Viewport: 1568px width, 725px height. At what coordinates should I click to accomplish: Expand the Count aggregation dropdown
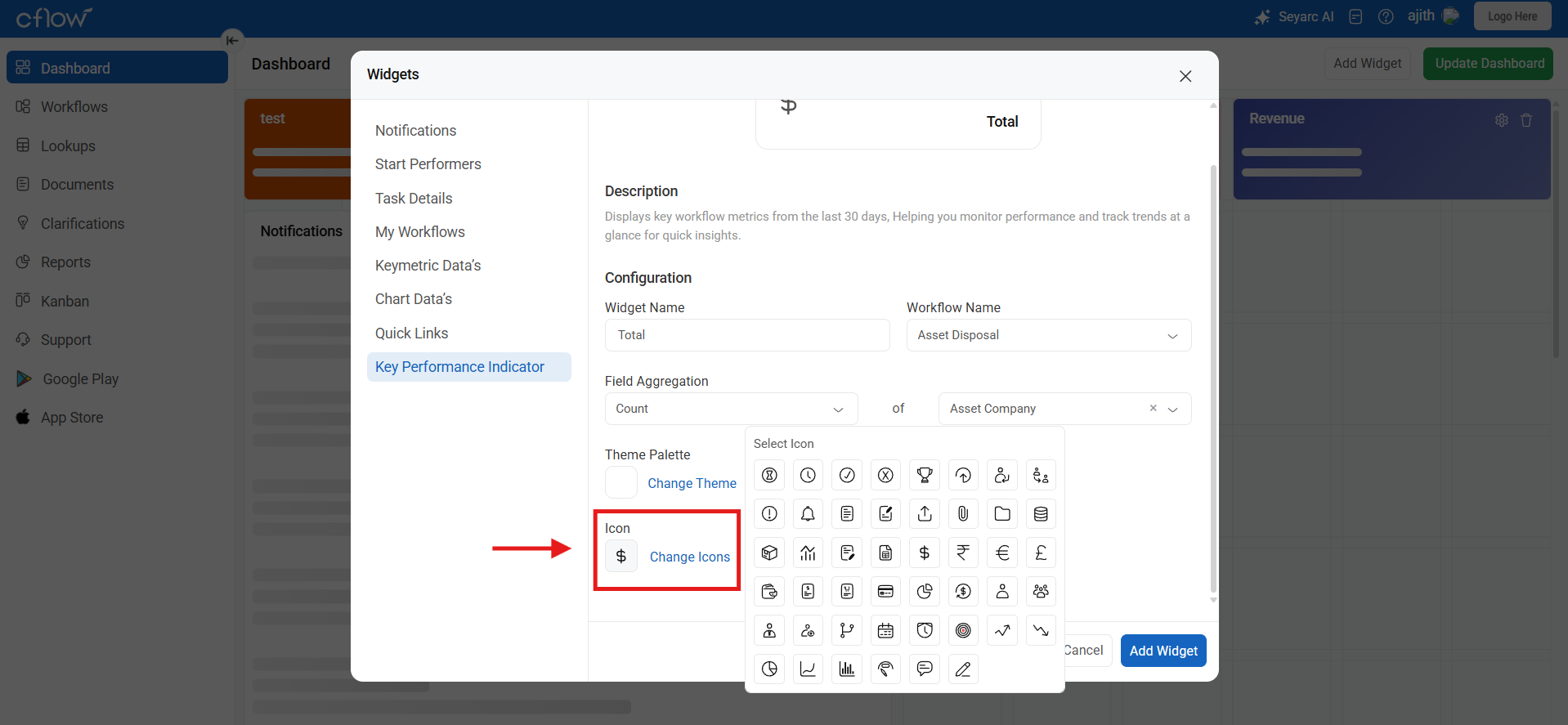pyautogui.click(x=731, y=409)
